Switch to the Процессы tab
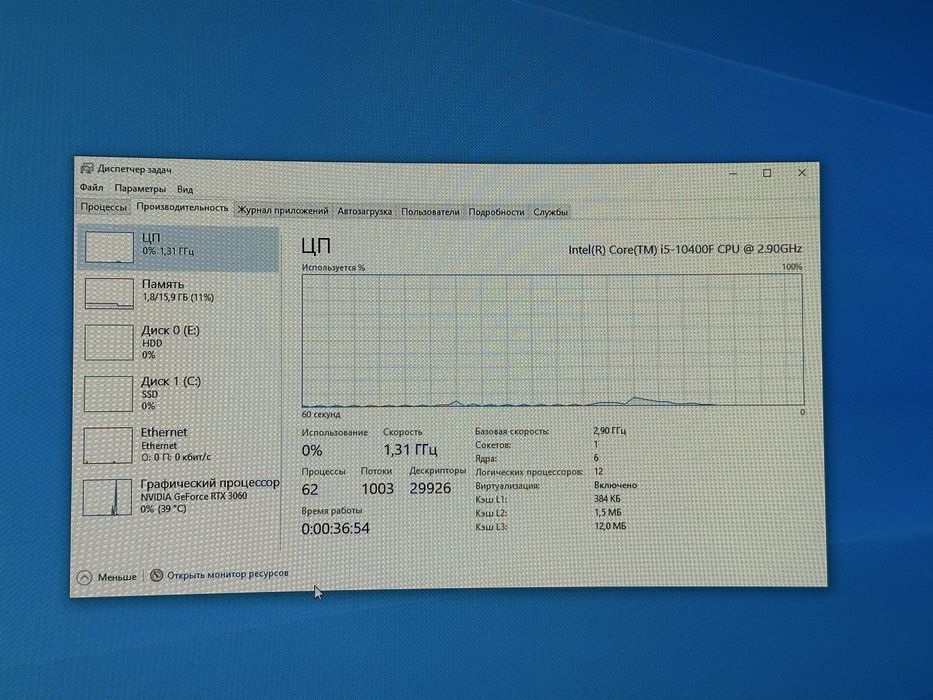The width and height of the screenshot is (933, 700). [104, 207]
